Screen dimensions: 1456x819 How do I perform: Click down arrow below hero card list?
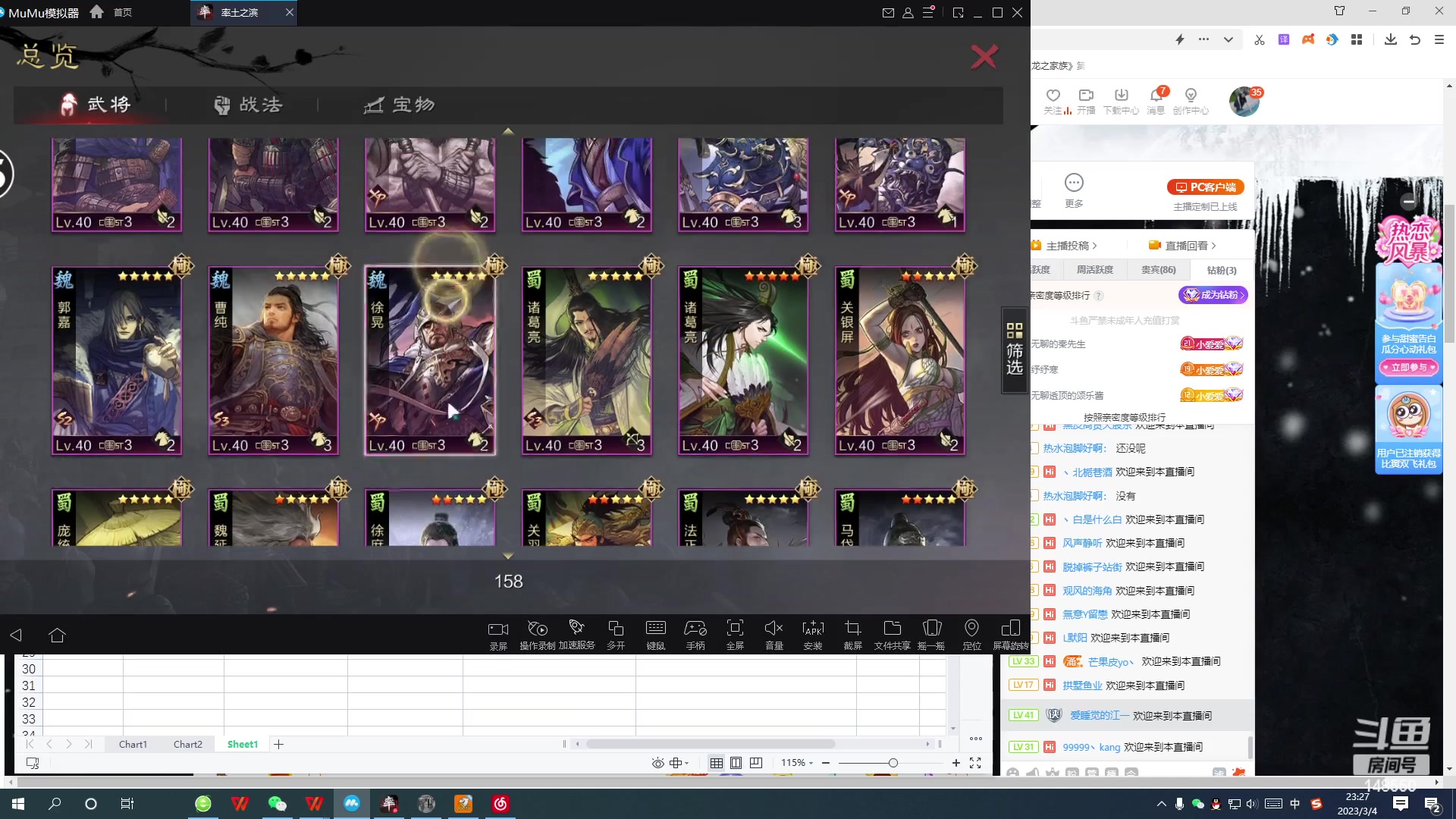tap(508, 556)
